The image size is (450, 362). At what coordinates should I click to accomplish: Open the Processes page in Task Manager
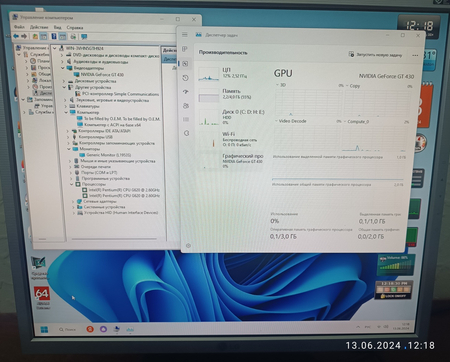tap(185, 49)
